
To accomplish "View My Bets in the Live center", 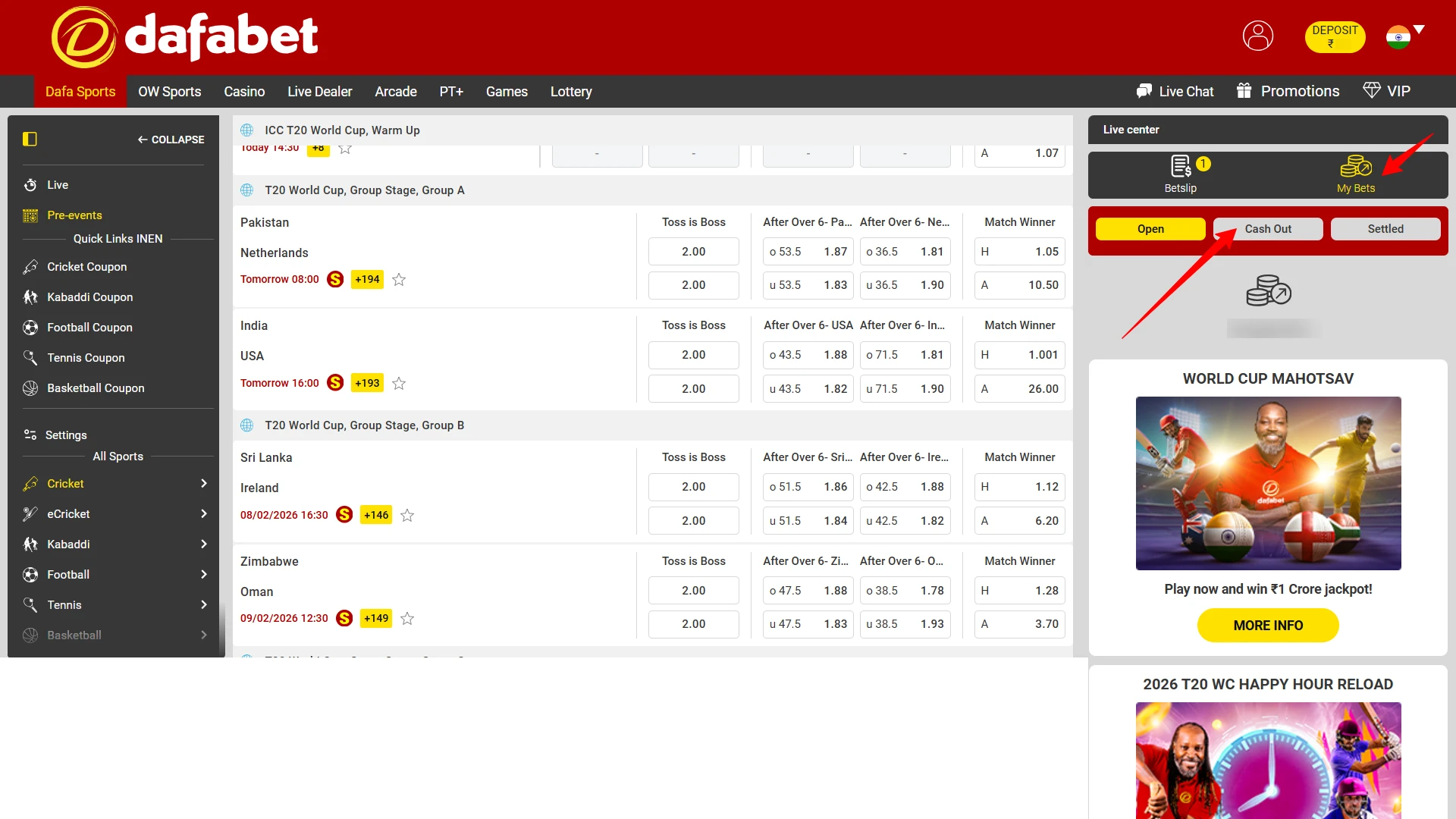I will click(x=1356, y=174).
